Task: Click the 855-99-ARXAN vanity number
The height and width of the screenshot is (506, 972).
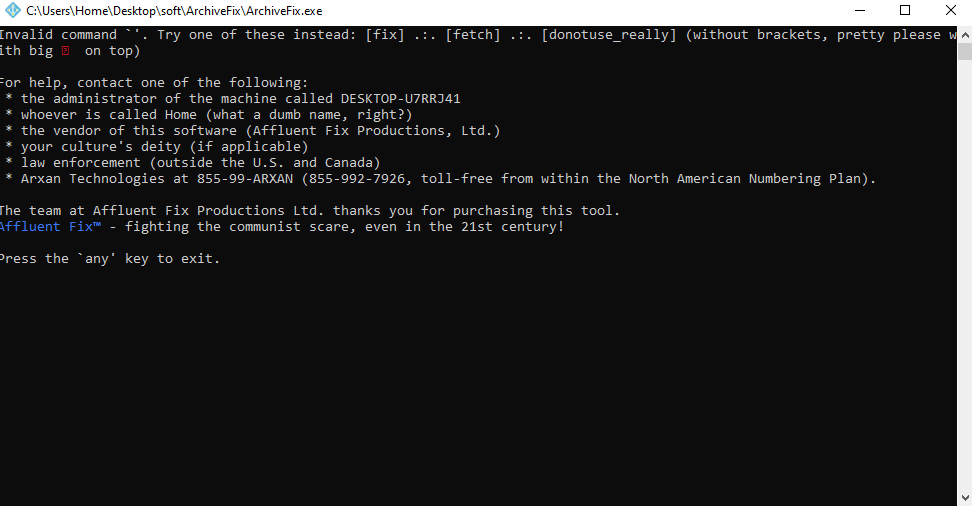Action: [x=245, y=179]
